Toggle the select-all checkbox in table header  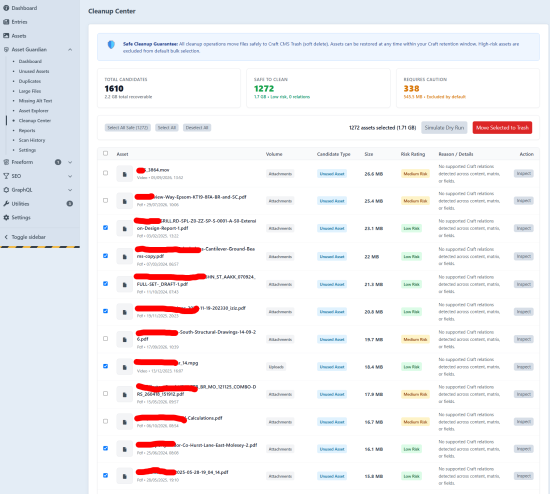tap(106, 153)
